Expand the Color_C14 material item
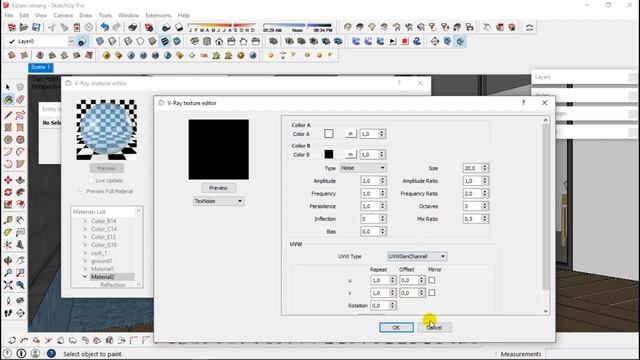 coord(85,229)
